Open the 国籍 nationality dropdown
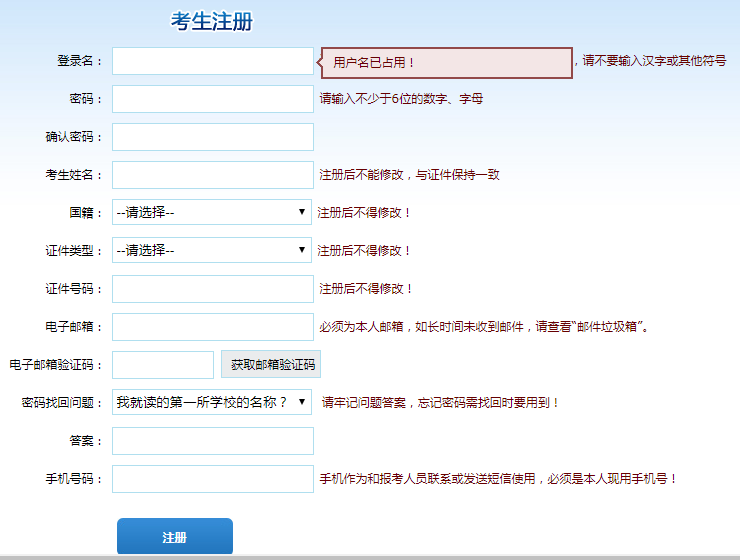Screen dimensions: 740x560 [212, 212]
